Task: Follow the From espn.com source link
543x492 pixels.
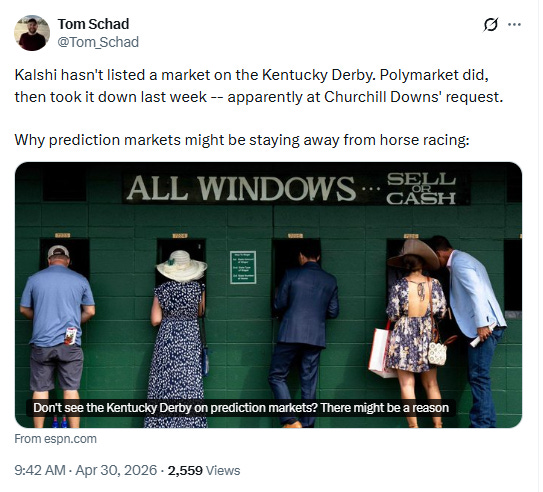Action: coord(55,439)
